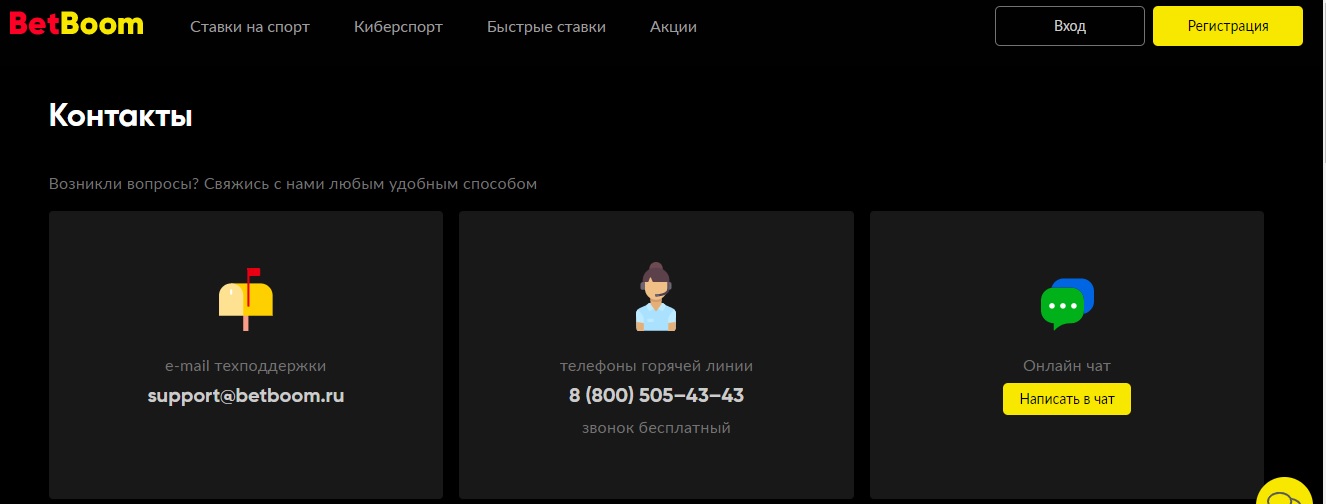Click the Возникли вопросы subtitle text
The width and height of the screenshot is (1326, 504).
tap(293, 184)
